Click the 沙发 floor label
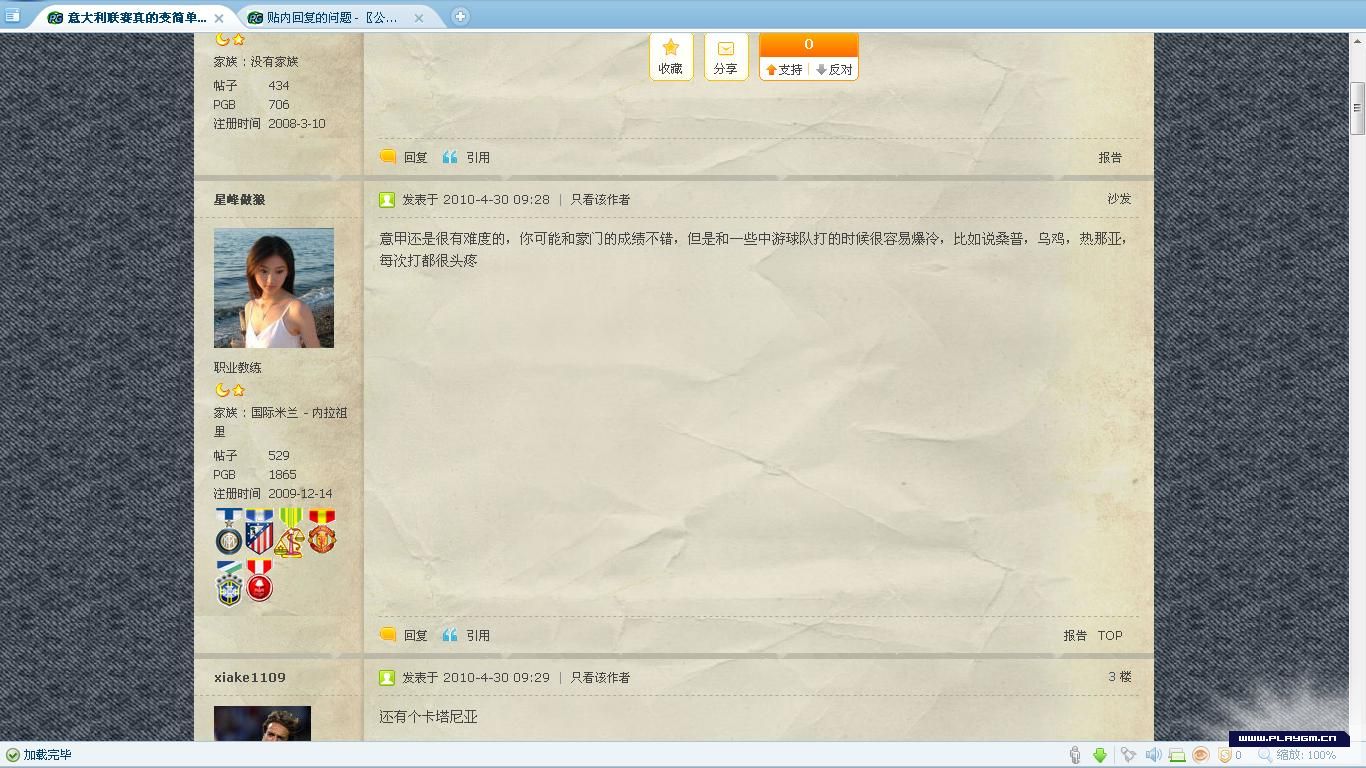The width and height of the screenshot is (1366, 768). (x=1119, y=199)
